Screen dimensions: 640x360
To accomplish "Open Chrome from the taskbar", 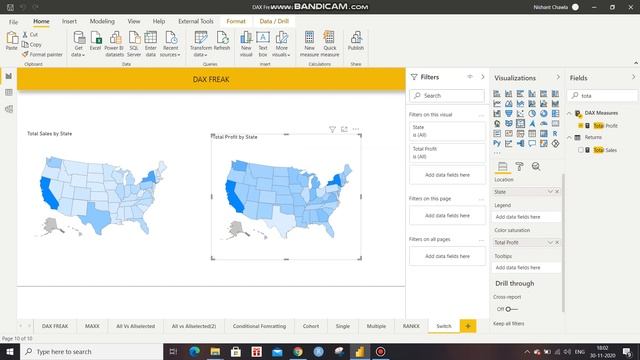I will (x=298, y=351).
